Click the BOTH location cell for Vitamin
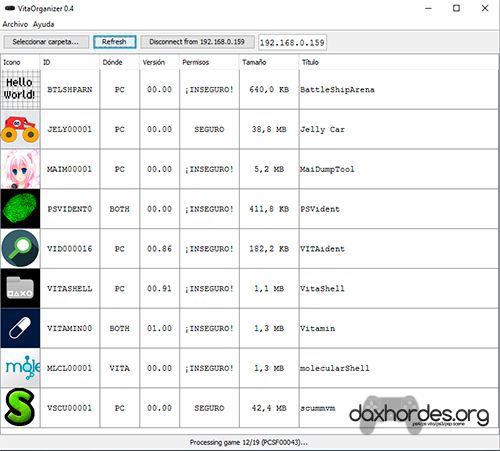This screenshot has height=451, width=500. click(119, 328)
